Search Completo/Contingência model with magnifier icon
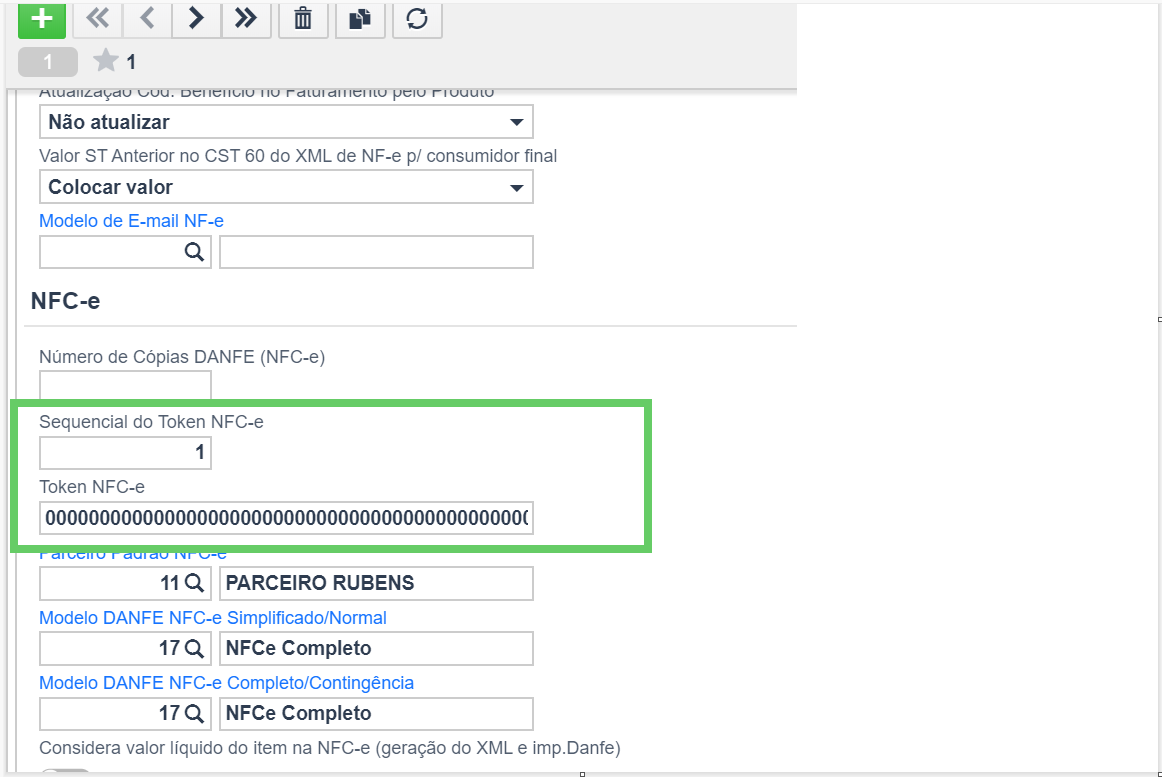The image size is (1162, 777). coord(194,713)
